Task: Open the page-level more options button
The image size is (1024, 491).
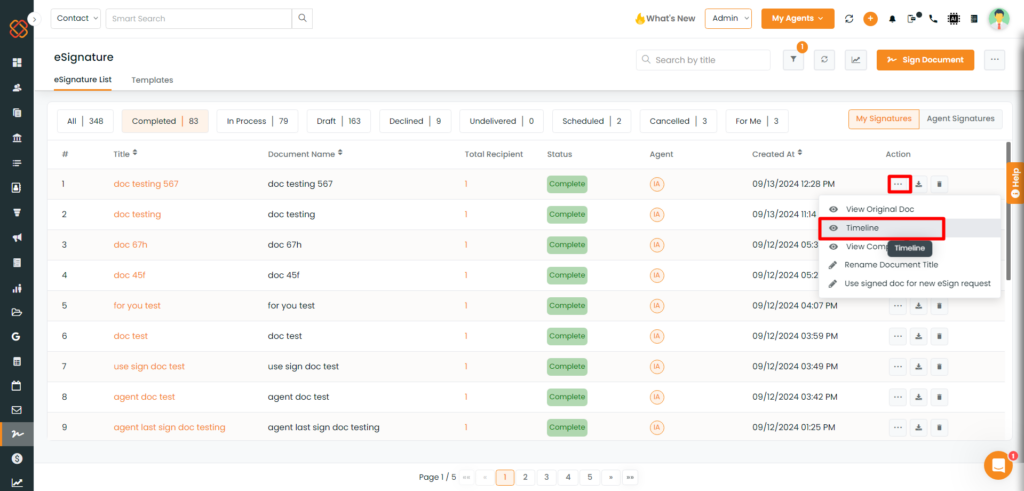Action: (x=994, y=59)
